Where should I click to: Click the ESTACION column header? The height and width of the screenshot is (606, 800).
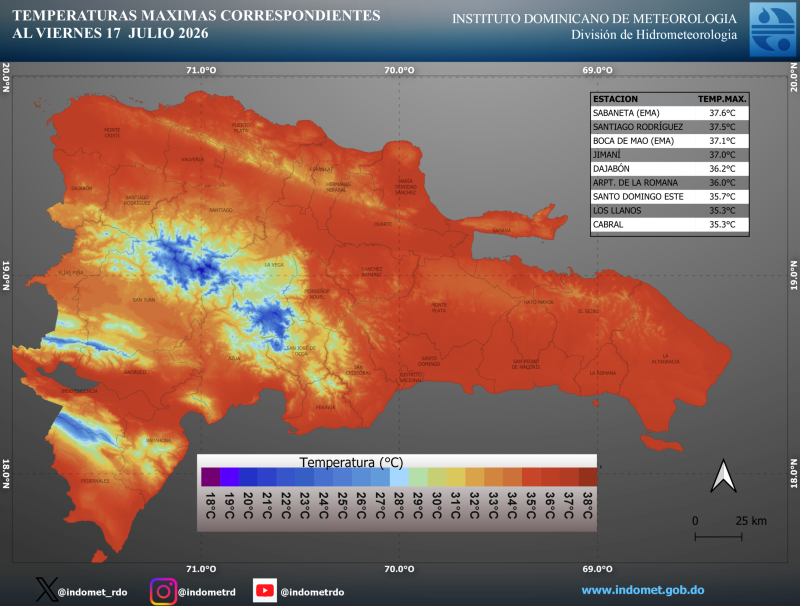tap(615, 99)
